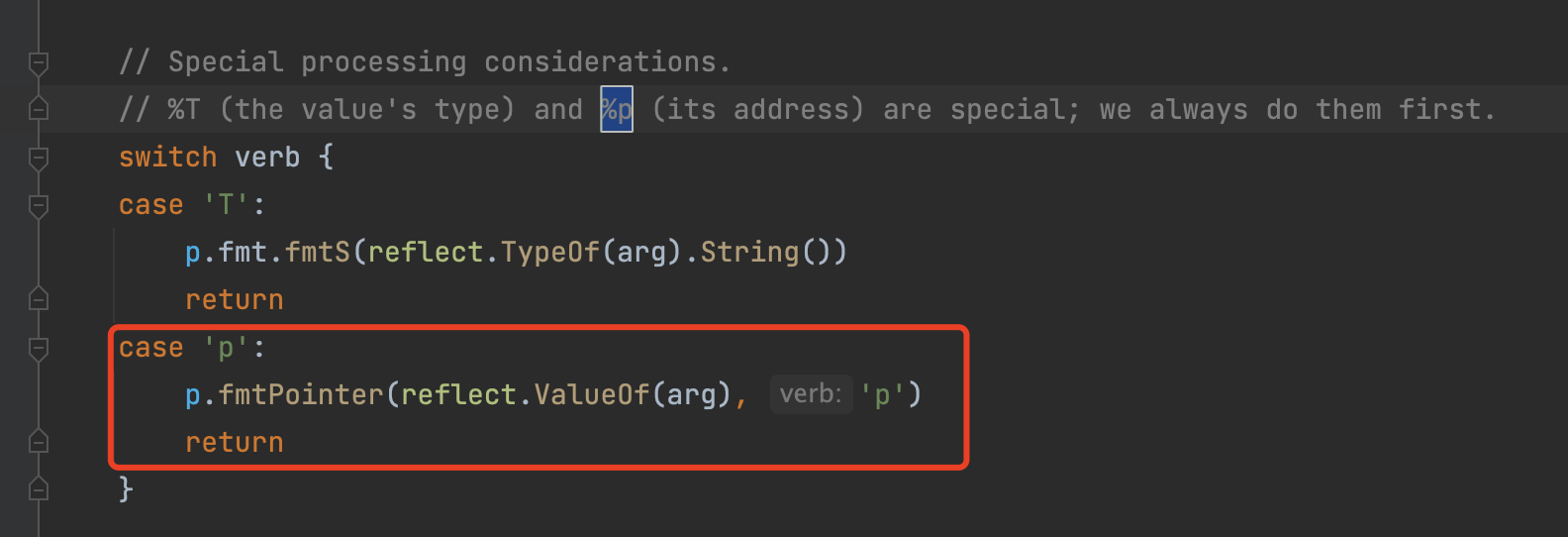Fold the case 'T' block
The height and width of the screenshot is (537, 1568).
point(39,205)
